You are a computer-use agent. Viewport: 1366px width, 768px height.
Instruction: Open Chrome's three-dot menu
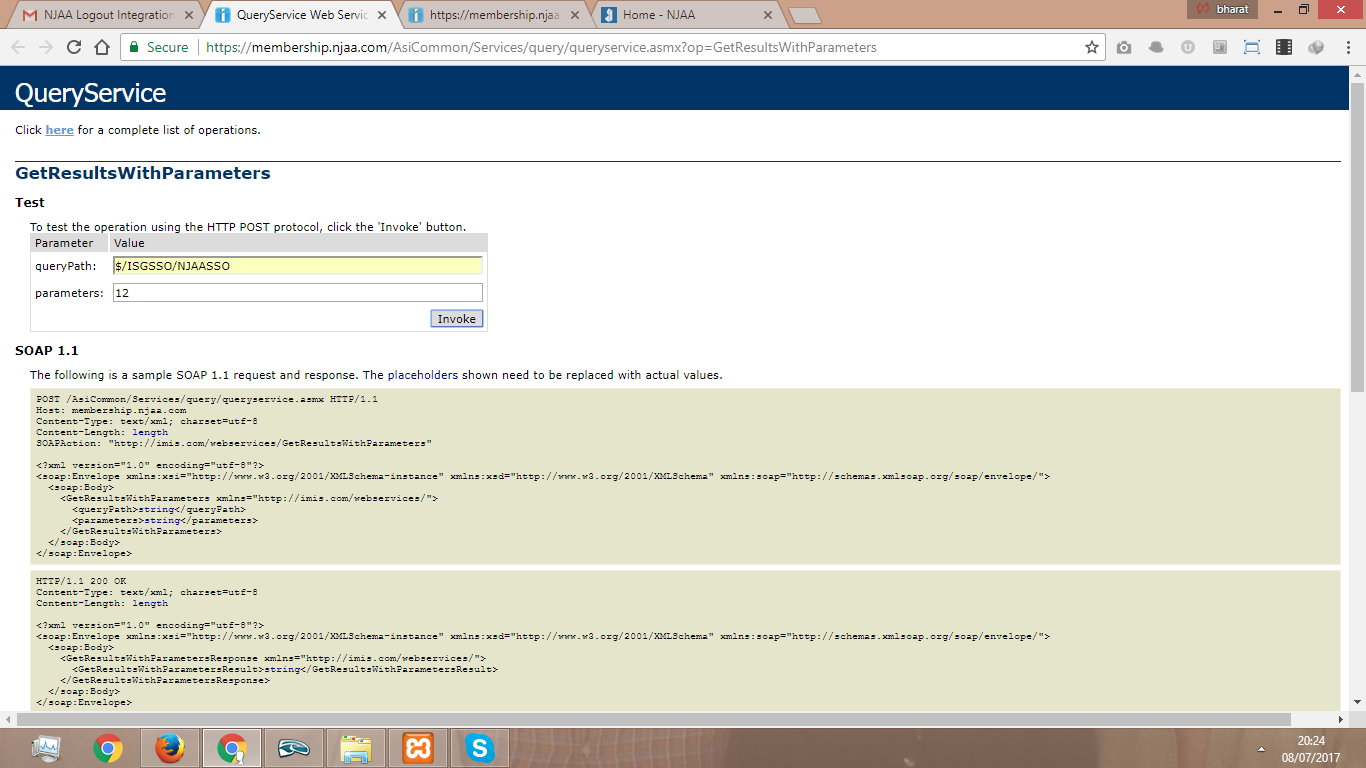tap(1347, 47)
